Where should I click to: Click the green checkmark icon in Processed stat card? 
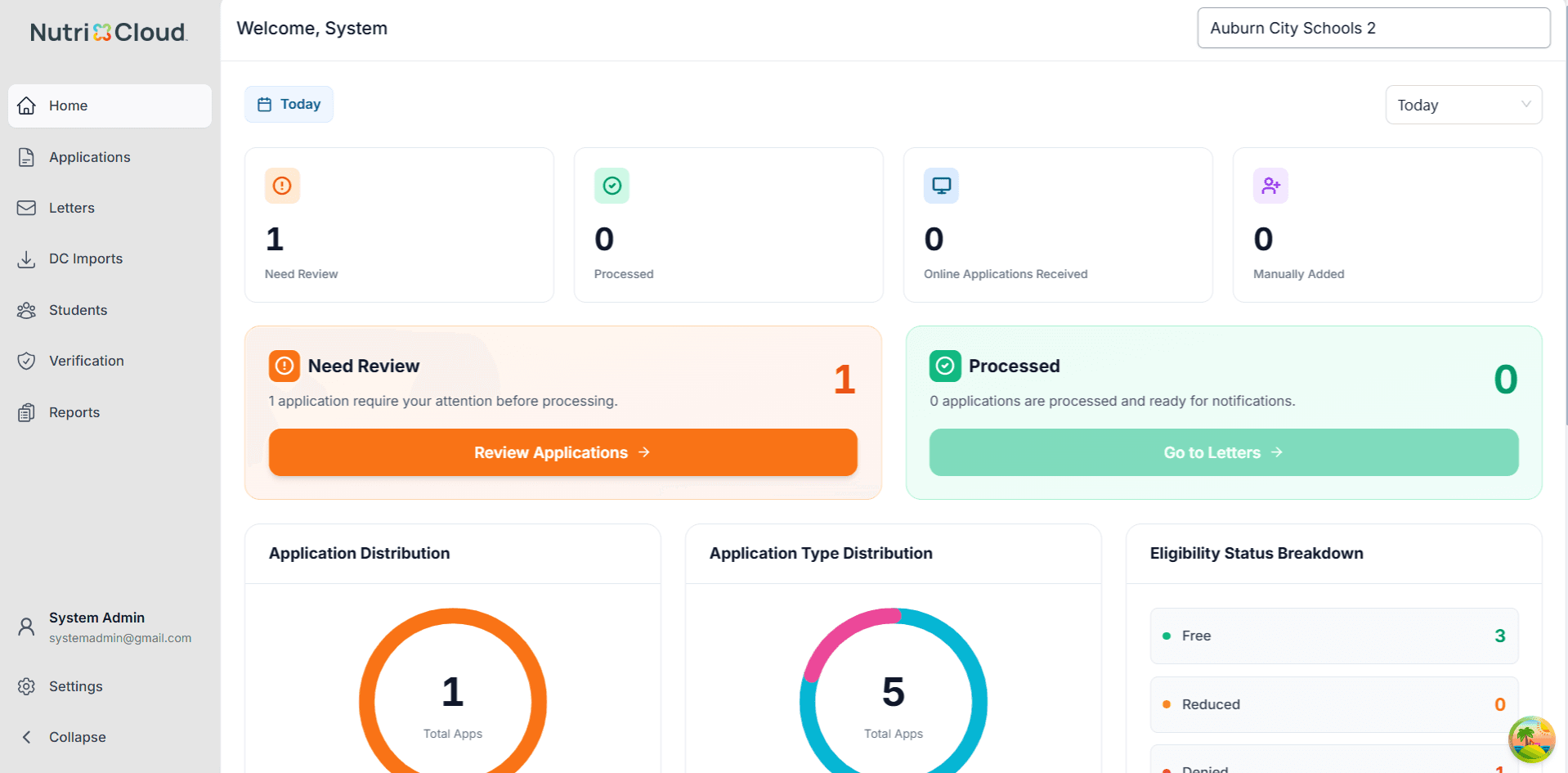(x=612, y=186)
